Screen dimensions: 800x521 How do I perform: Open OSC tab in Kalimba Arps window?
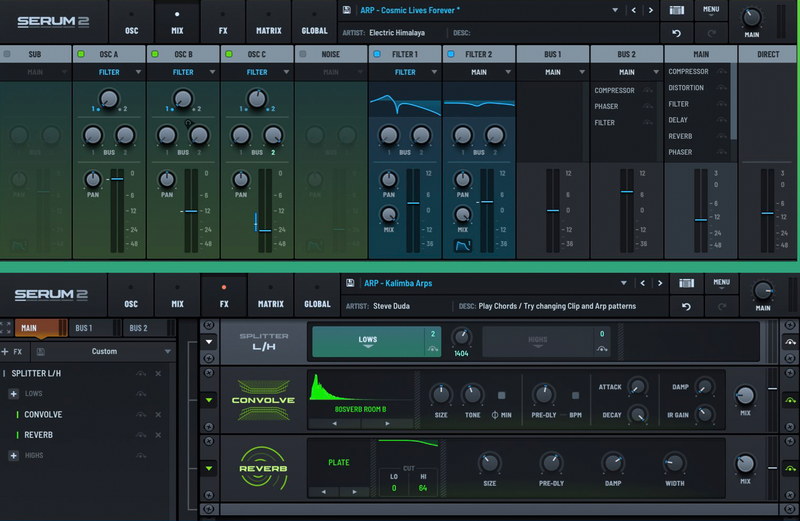point(131,295)
